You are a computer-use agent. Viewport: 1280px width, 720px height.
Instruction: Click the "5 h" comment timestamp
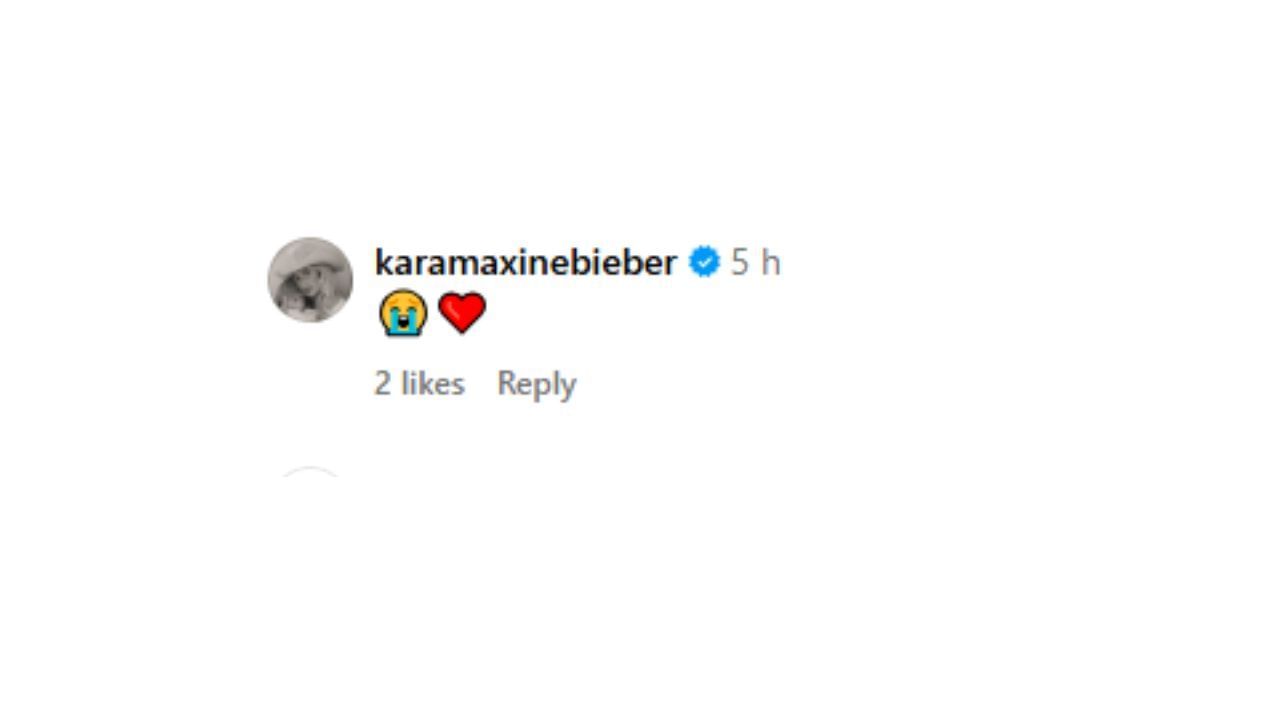pos(755,262)
